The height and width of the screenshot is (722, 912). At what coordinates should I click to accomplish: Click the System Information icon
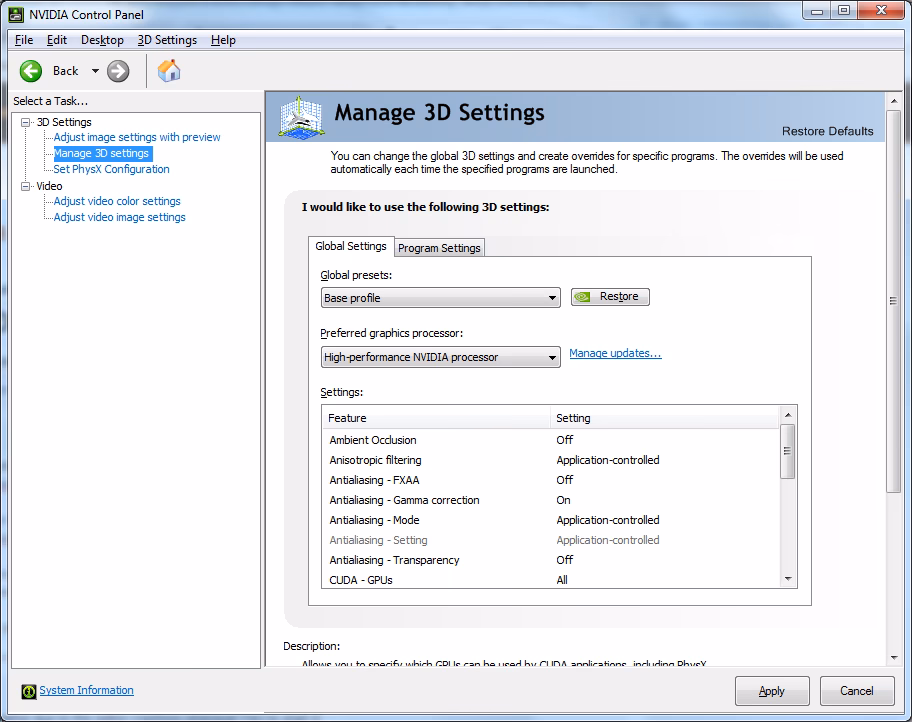click(28, 691)
